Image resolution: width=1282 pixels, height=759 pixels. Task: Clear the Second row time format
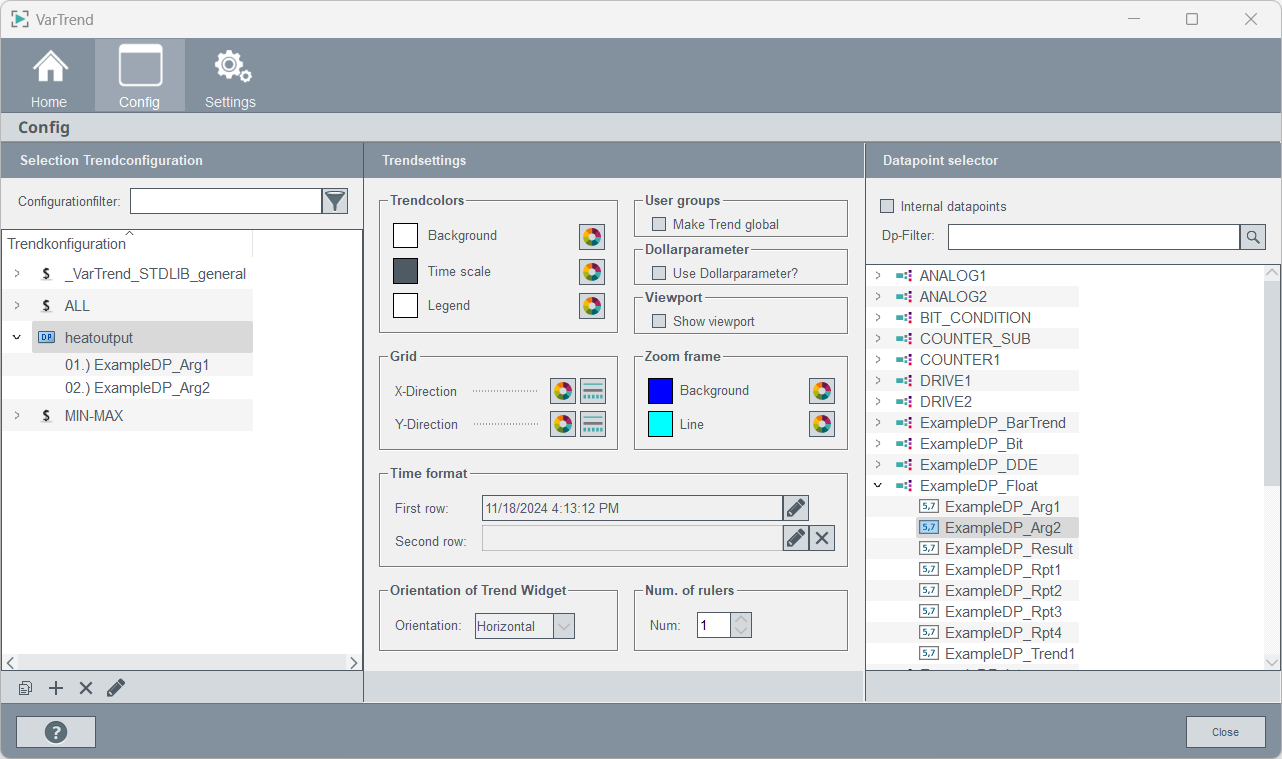point(821,538)
